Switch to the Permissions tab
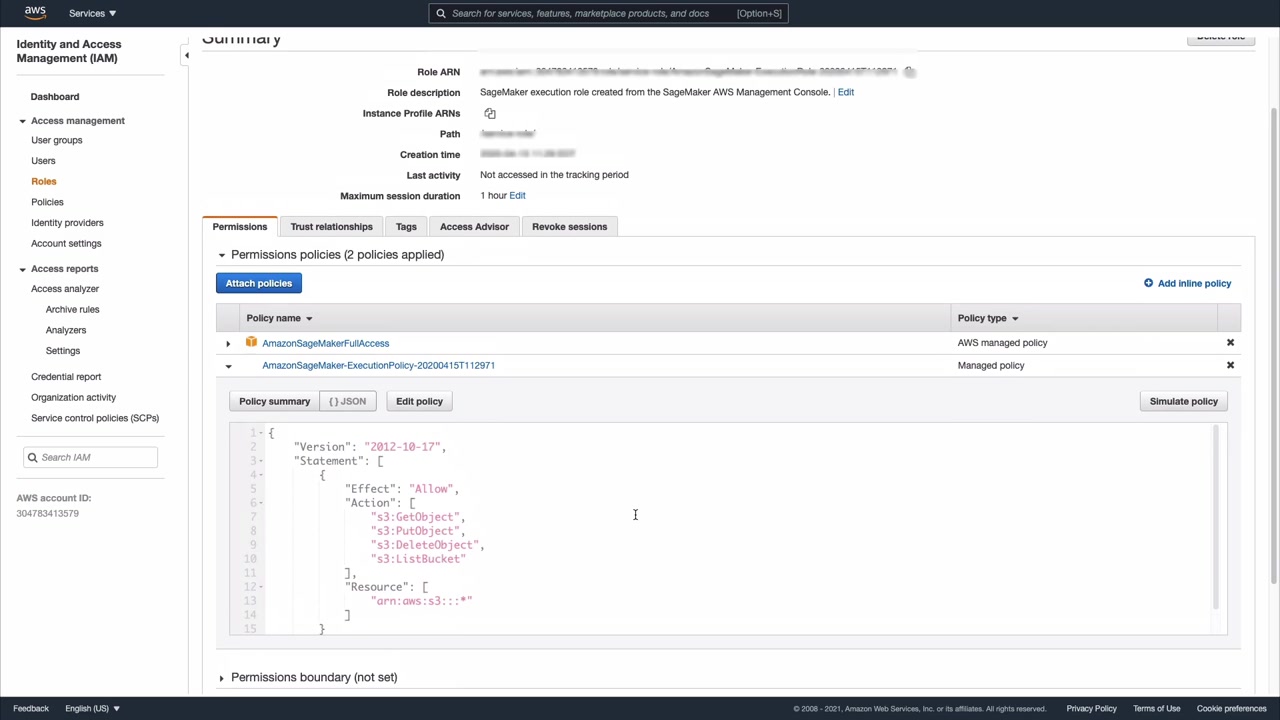 240,227
